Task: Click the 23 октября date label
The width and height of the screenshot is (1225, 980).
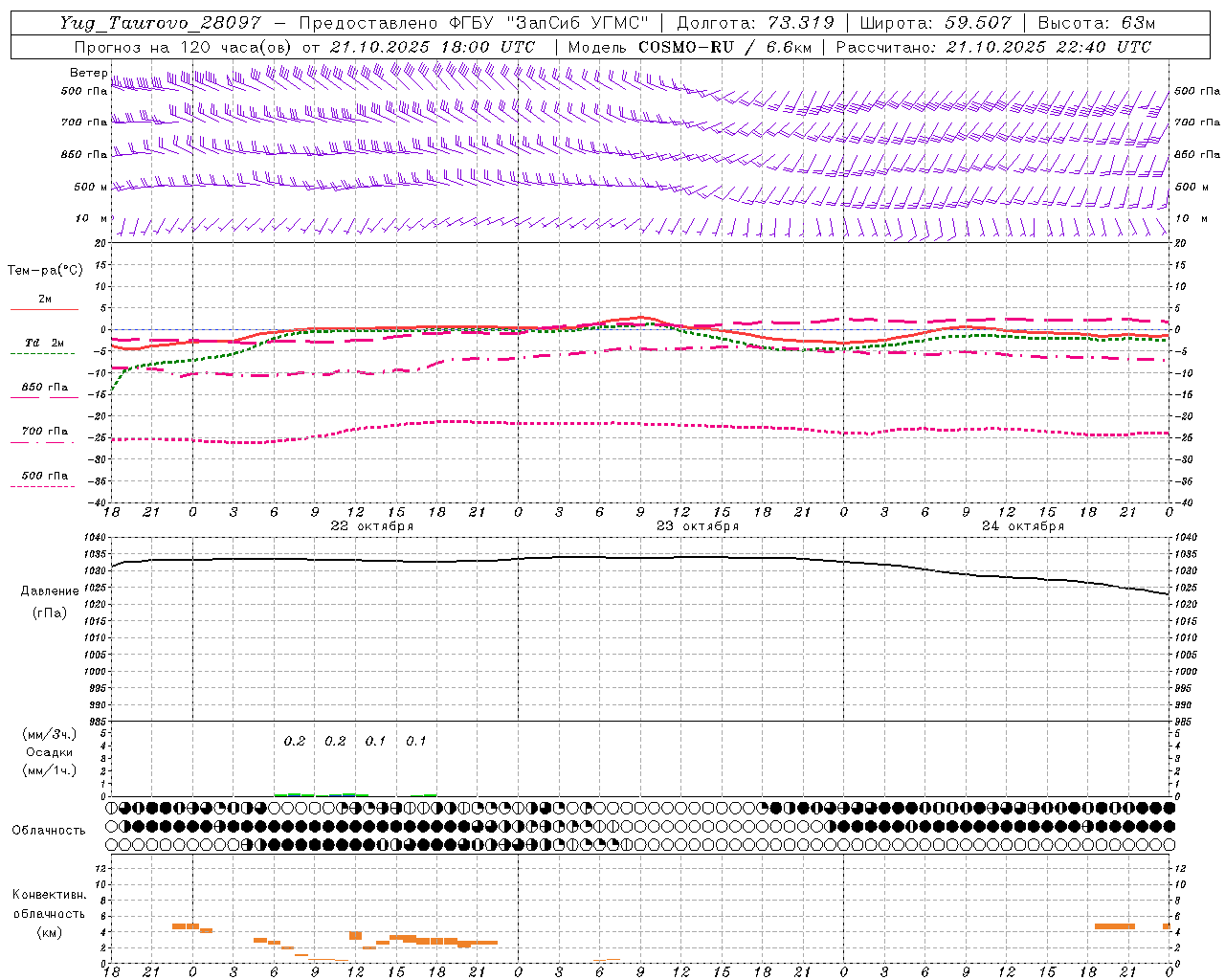Action: pyautogui.click(x=698, y=526)
